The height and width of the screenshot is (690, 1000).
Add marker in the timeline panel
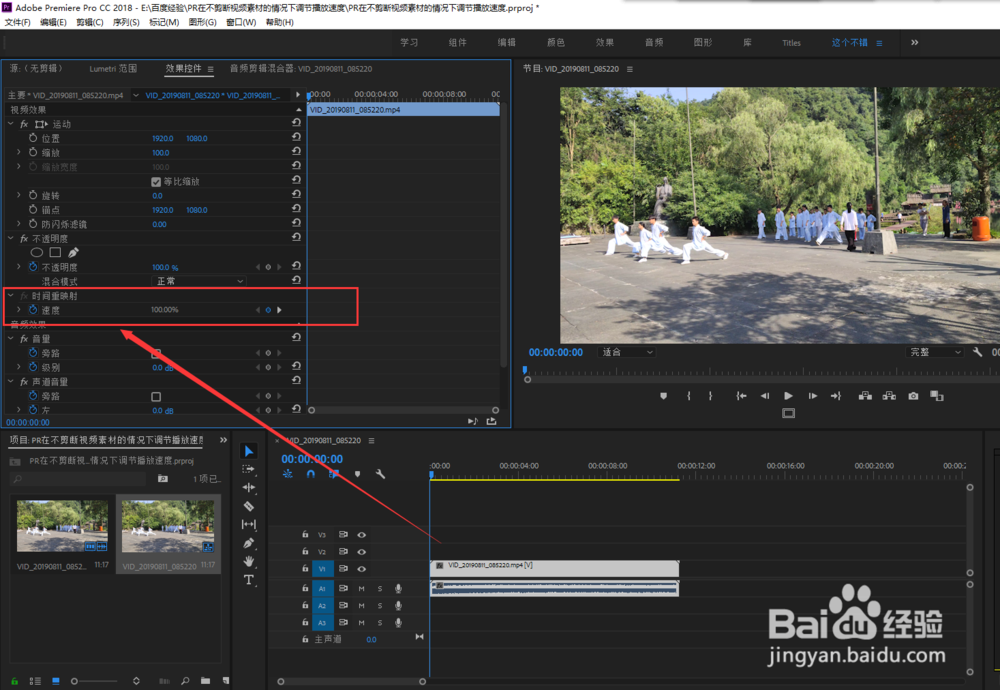point(357,474)
